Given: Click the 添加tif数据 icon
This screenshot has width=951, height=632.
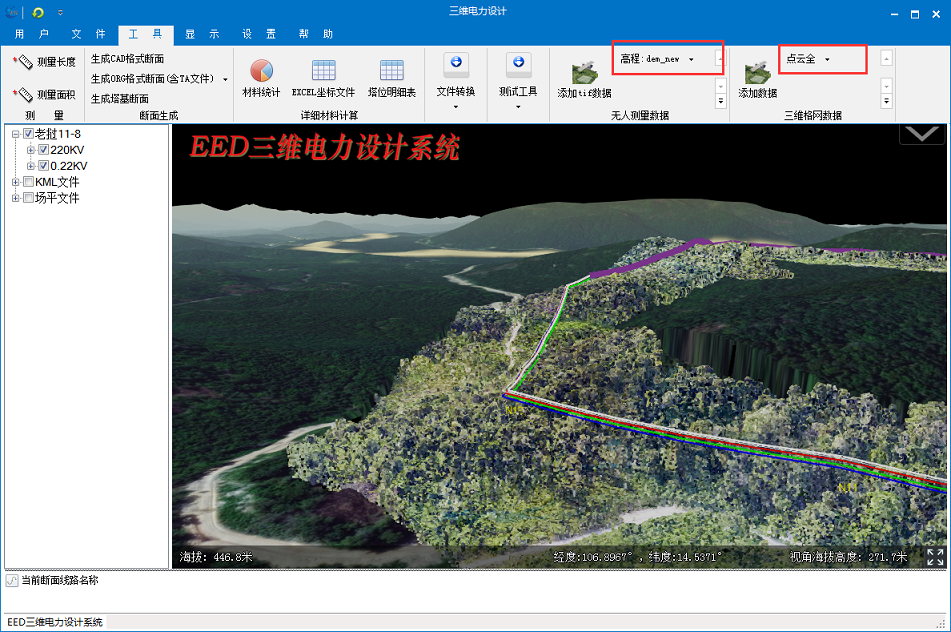Looking at the screenshot, I should click(x=584, y=74).
